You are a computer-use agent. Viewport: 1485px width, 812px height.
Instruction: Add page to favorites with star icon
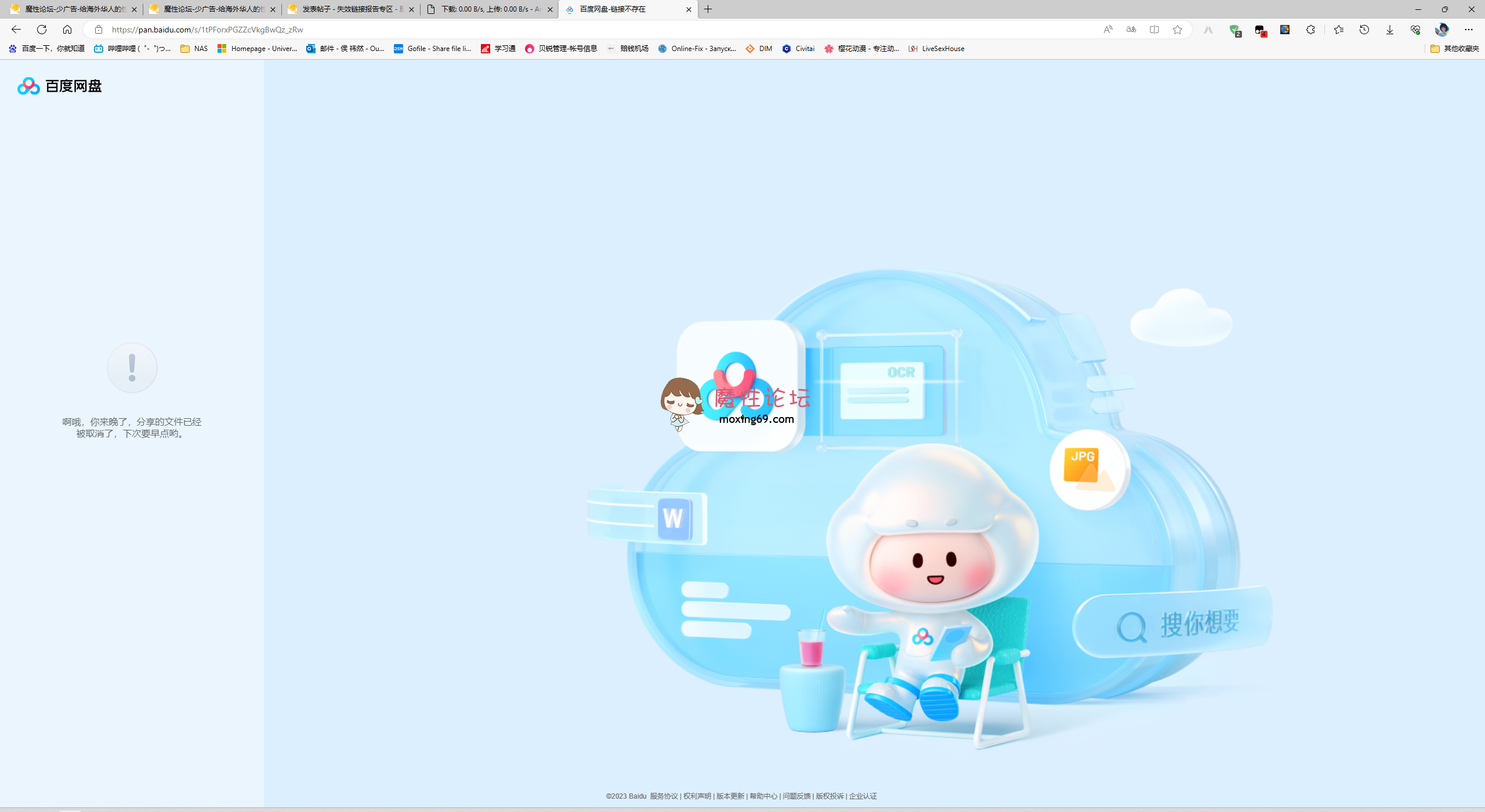pos(1177,30)
